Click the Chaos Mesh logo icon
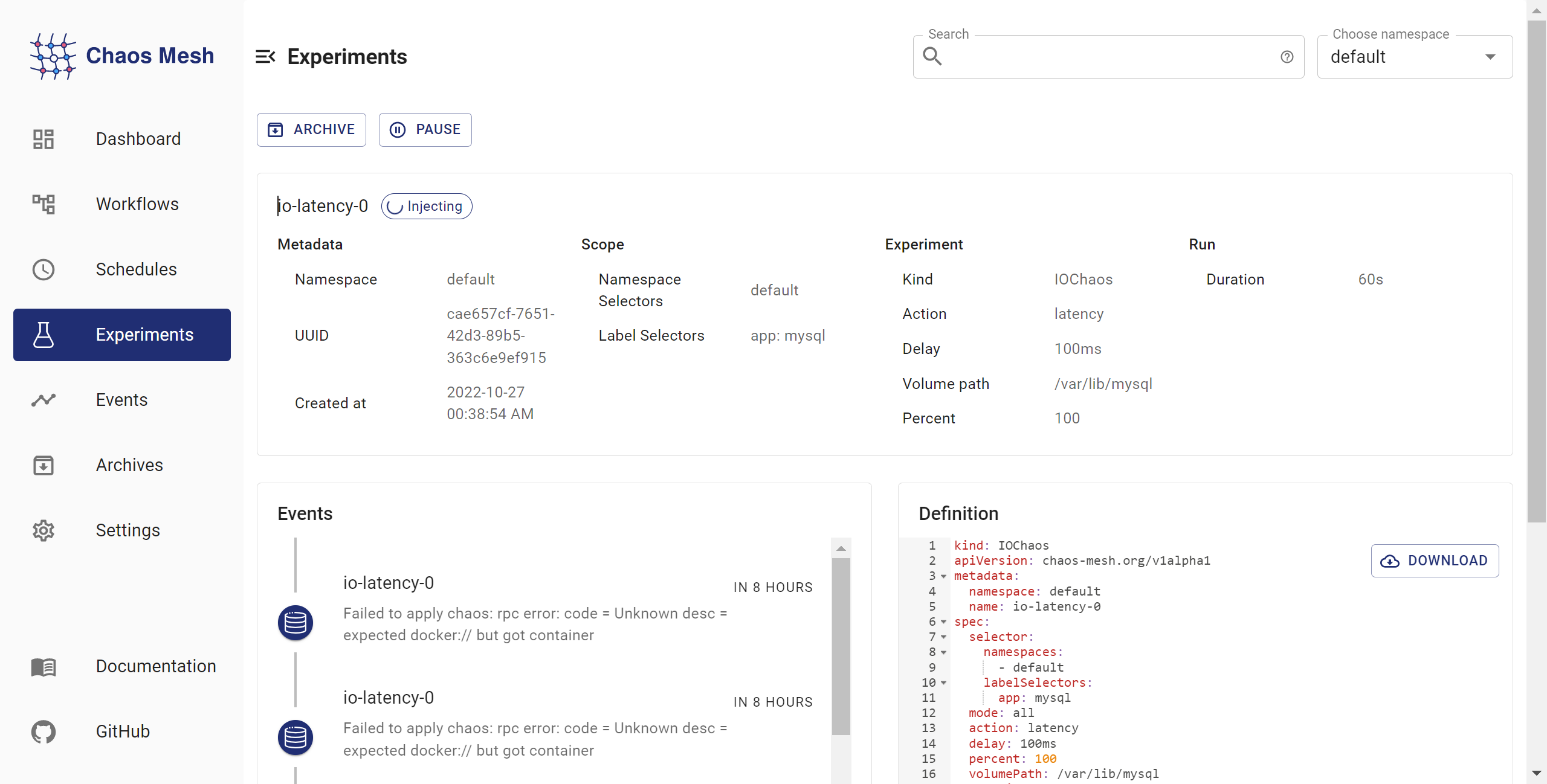The image size is (1547, 784). (x=53, y=56)
